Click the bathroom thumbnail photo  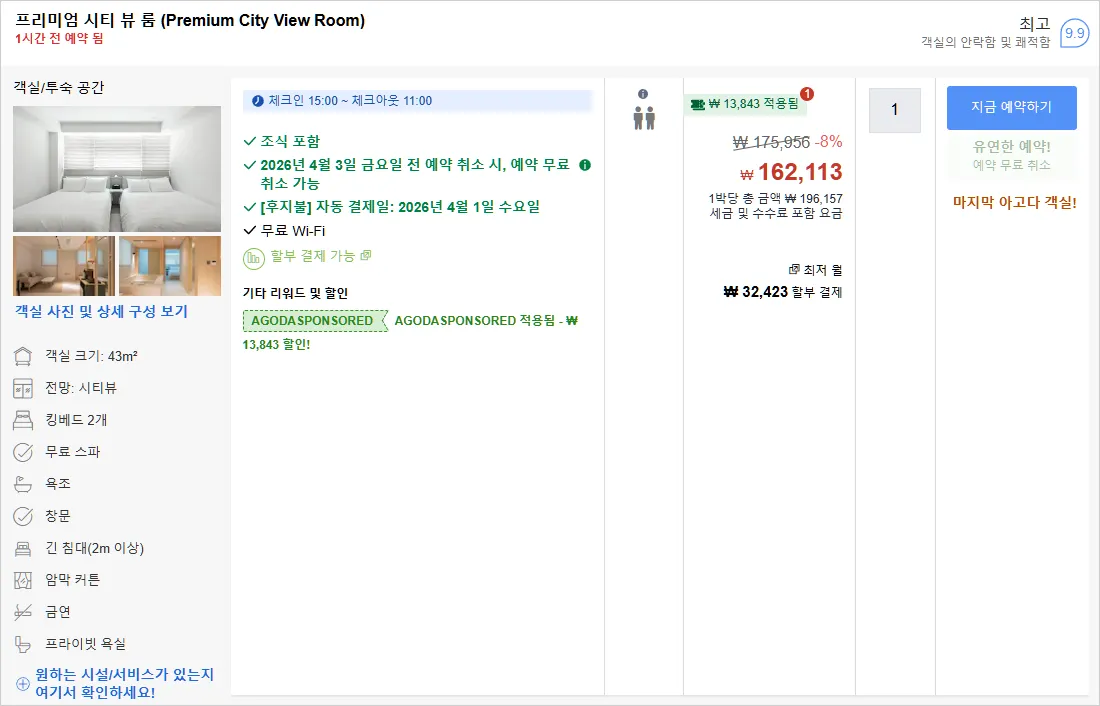pyautogui.click(x=170, y=266)
